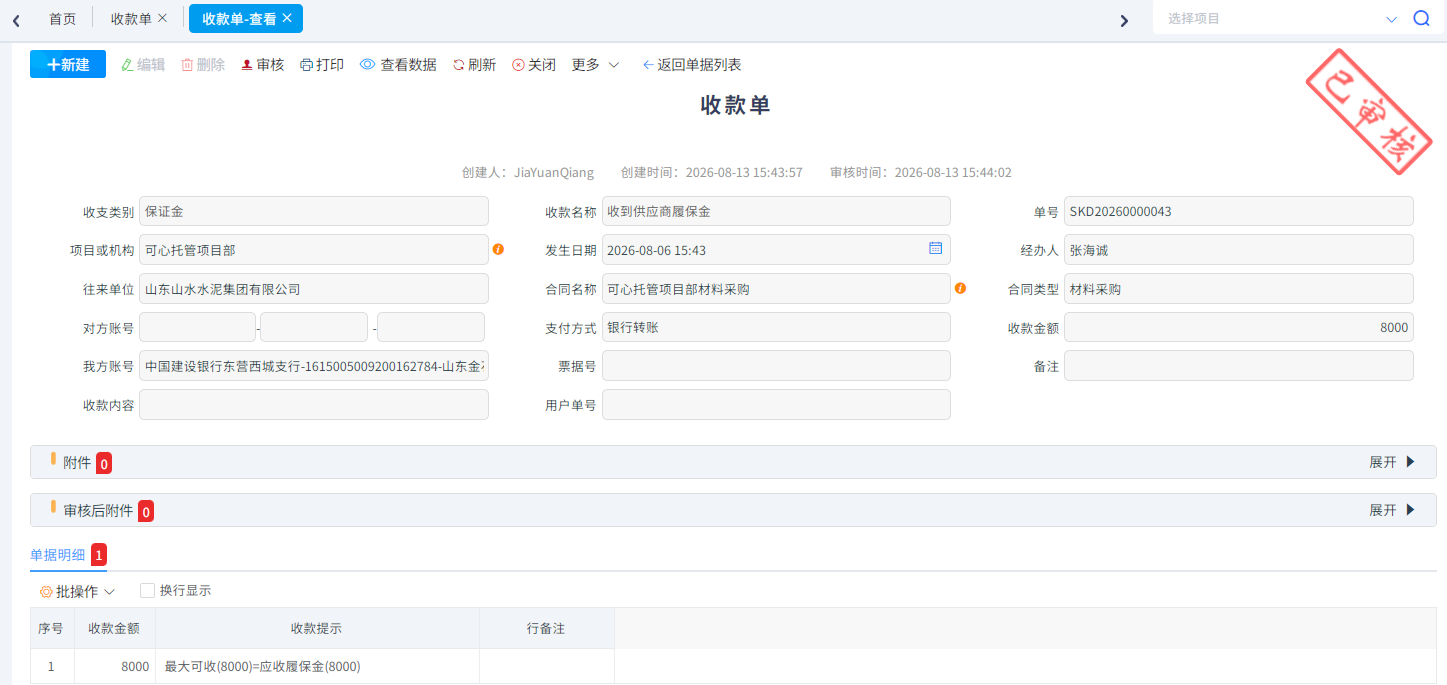The image size is (1447, 685).
Task: Click the 收款名称 field
Action: 776,211
